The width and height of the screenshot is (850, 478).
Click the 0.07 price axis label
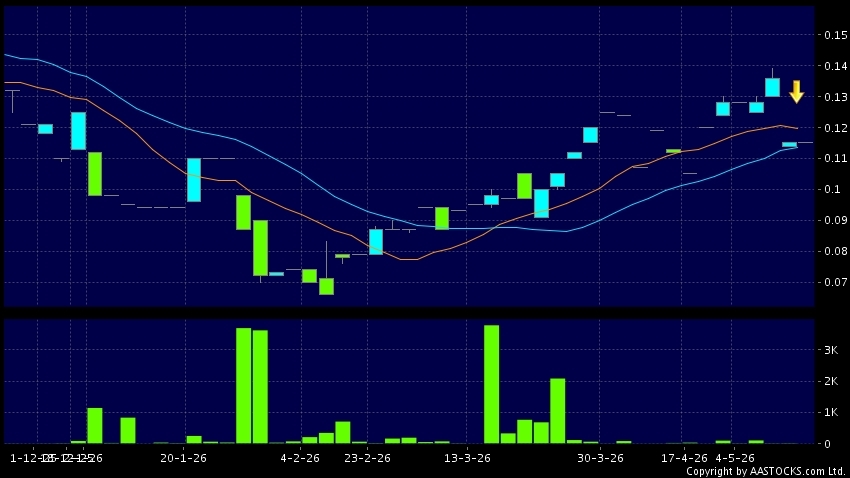[x=835, y=282]
